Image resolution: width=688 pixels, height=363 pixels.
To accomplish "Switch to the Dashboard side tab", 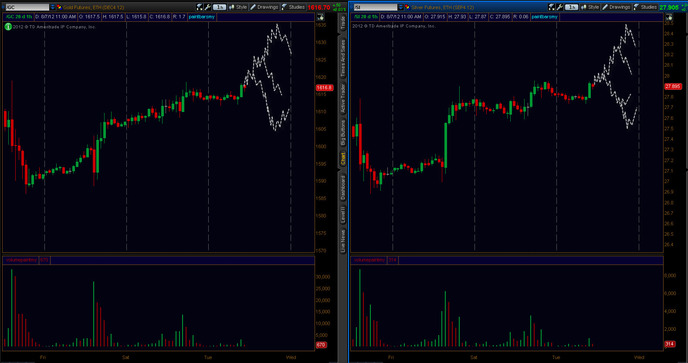I will click(x=343, y=188).
